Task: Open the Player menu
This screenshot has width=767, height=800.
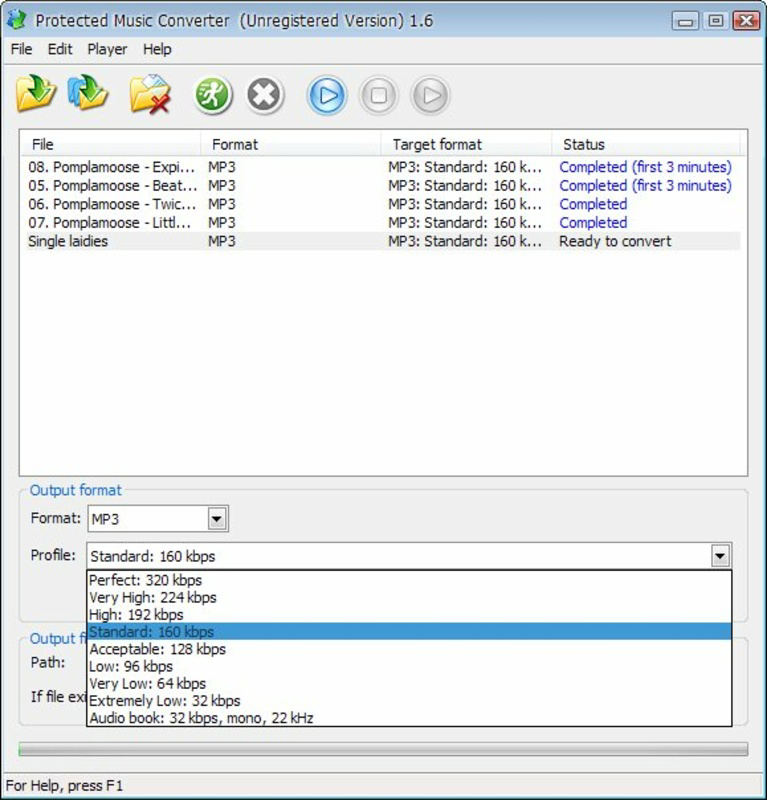Action: click(x=107, y=49)
